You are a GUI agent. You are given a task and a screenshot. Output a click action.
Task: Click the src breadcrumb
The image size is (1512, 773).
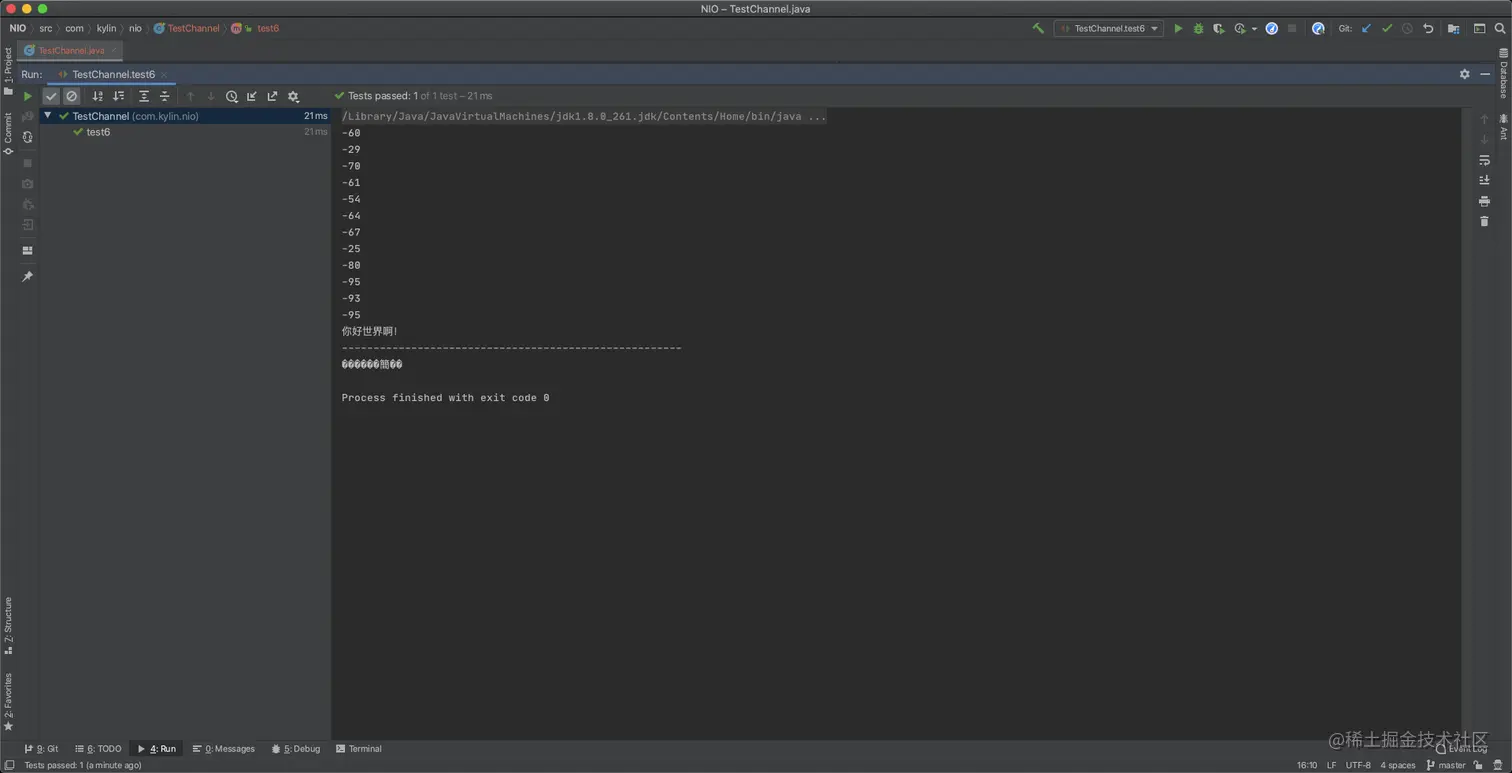(x=46, y=28)
